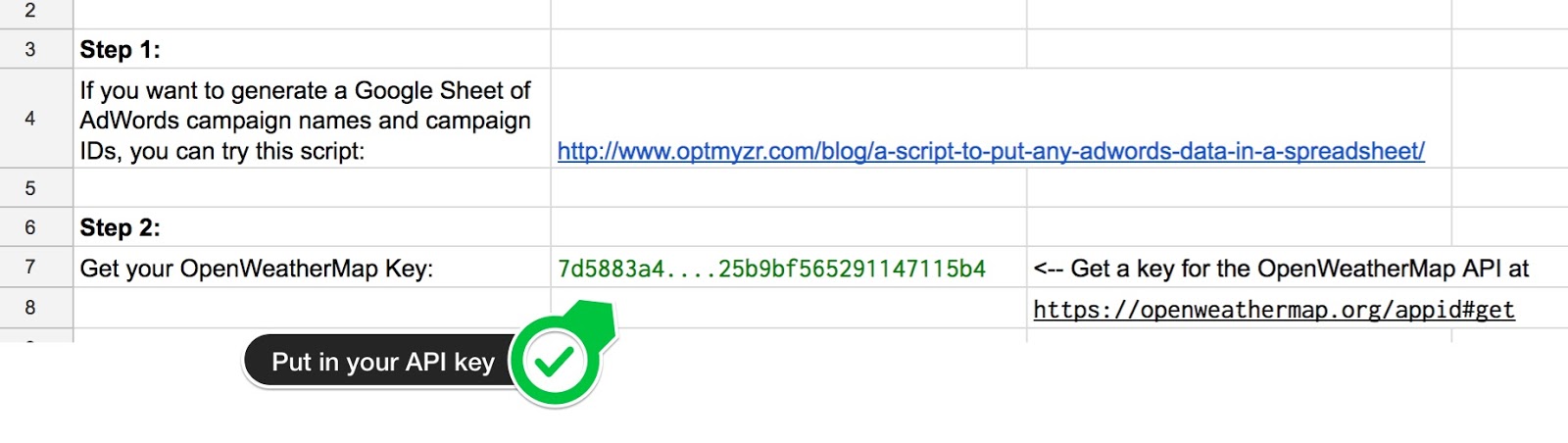
Task: Click the 'Step 2:' cell
Action: click(x=312, y=227)
